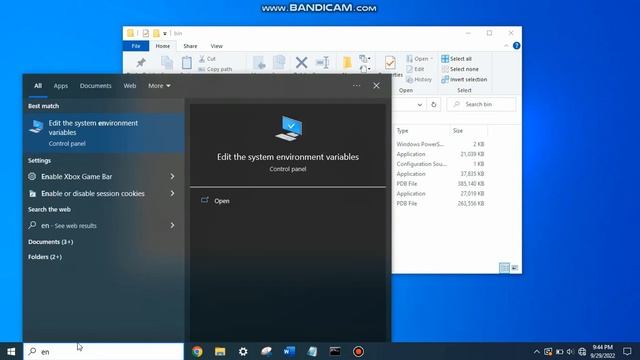Click Invert selection in Explorer ribbon
The width and height of the screenshot is (640, 360).
click(x=464, y=79)
